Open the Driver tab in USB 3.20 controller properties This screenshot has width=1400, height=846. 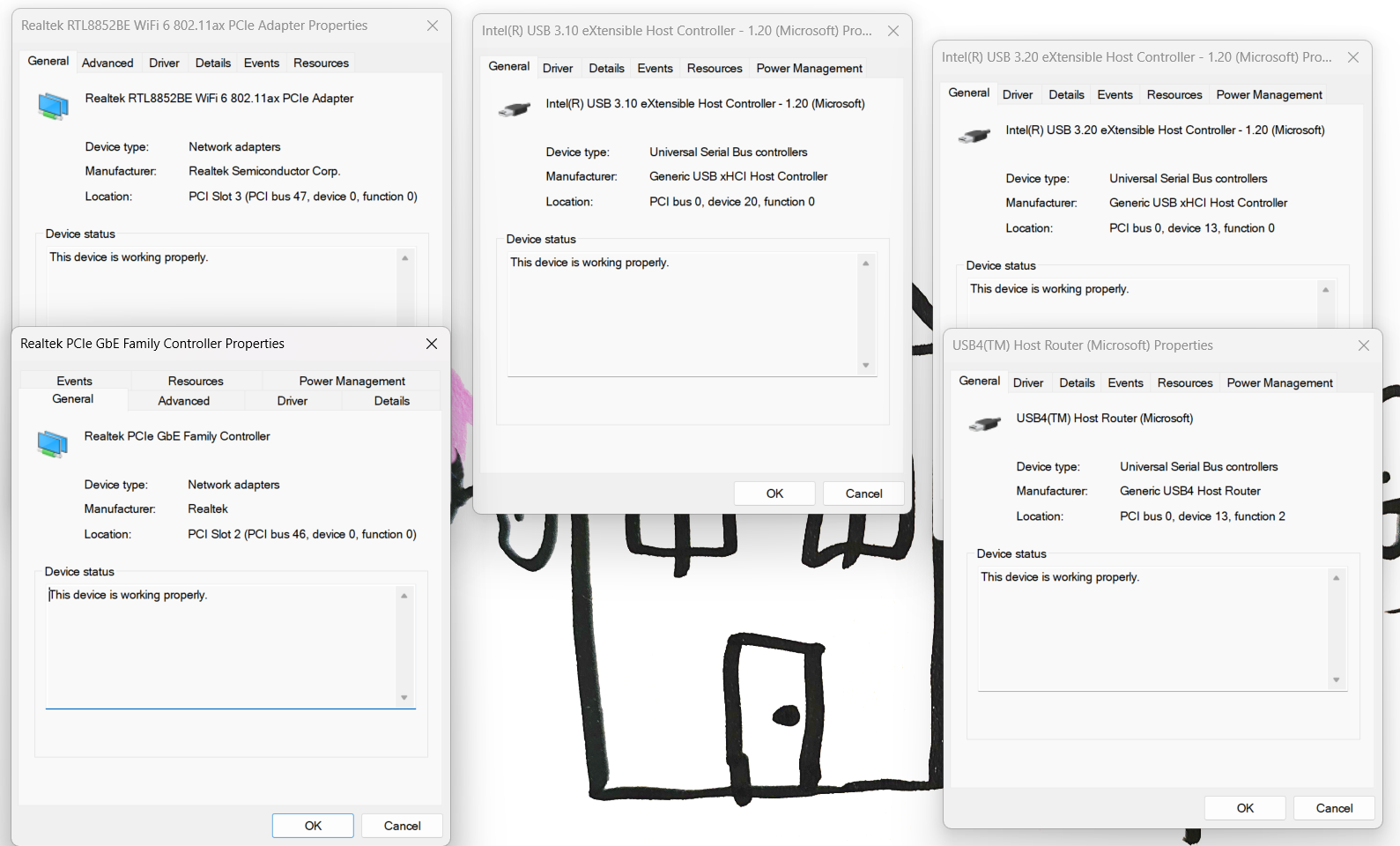coord(1017,94)
